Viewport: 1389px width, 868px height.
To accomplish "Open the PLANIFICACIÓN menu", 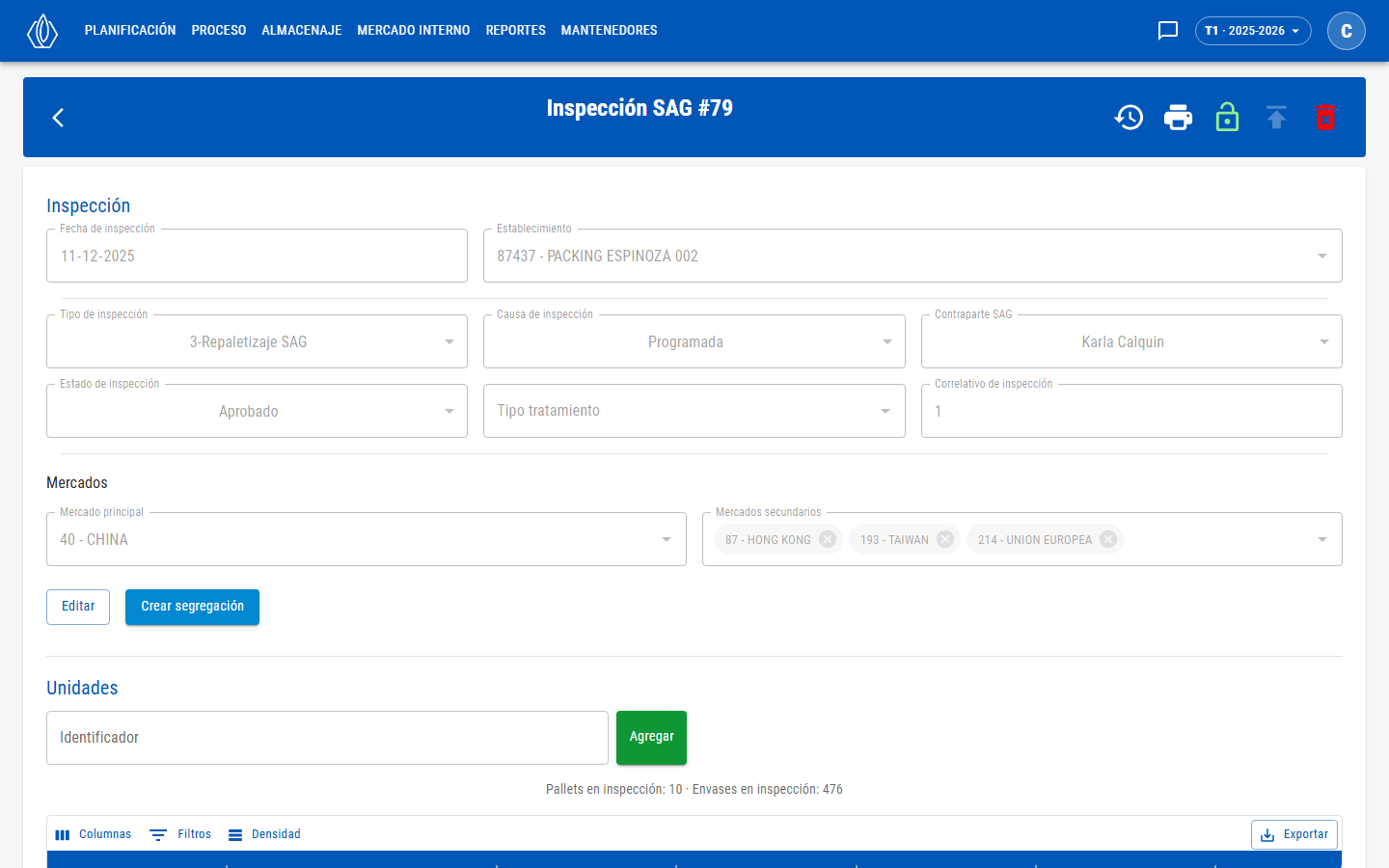I will tap(130, 31).
